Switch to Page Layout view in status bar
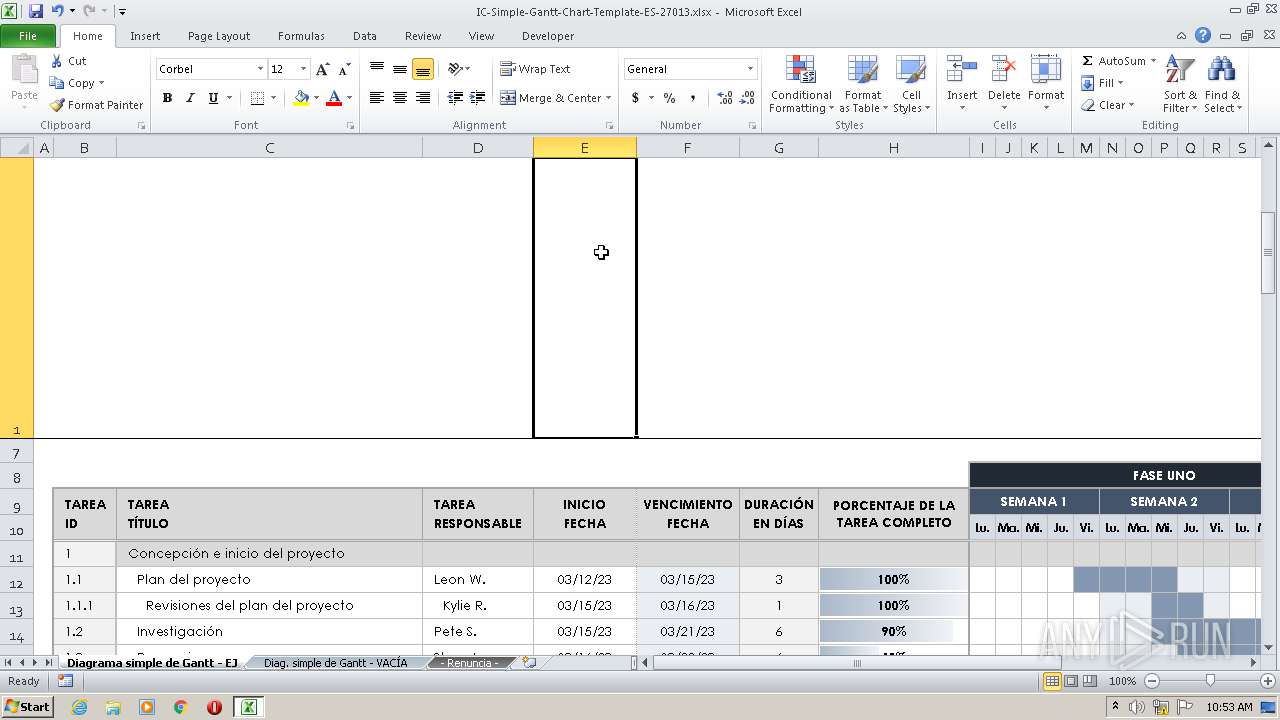The width and height of the screenshot is (1280, 720). pyautogui.click(x=1071, y=681)
